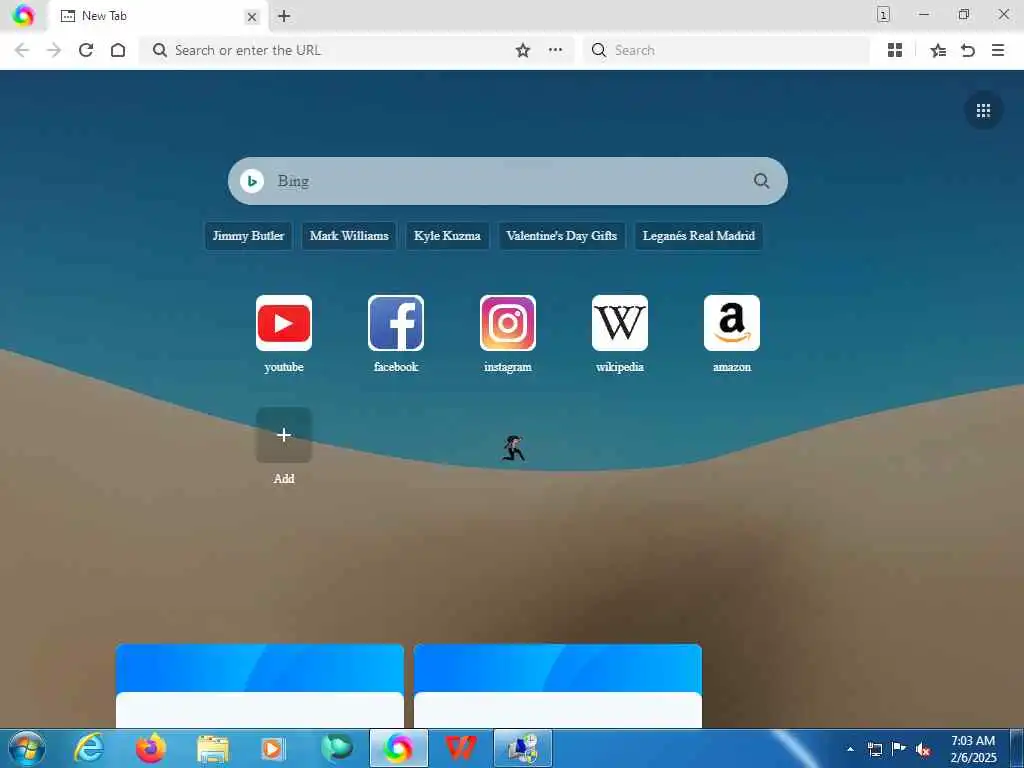Reload the page with the refresh icon
The width and height of the screenshot is (1024, 768).
[86, 50]
